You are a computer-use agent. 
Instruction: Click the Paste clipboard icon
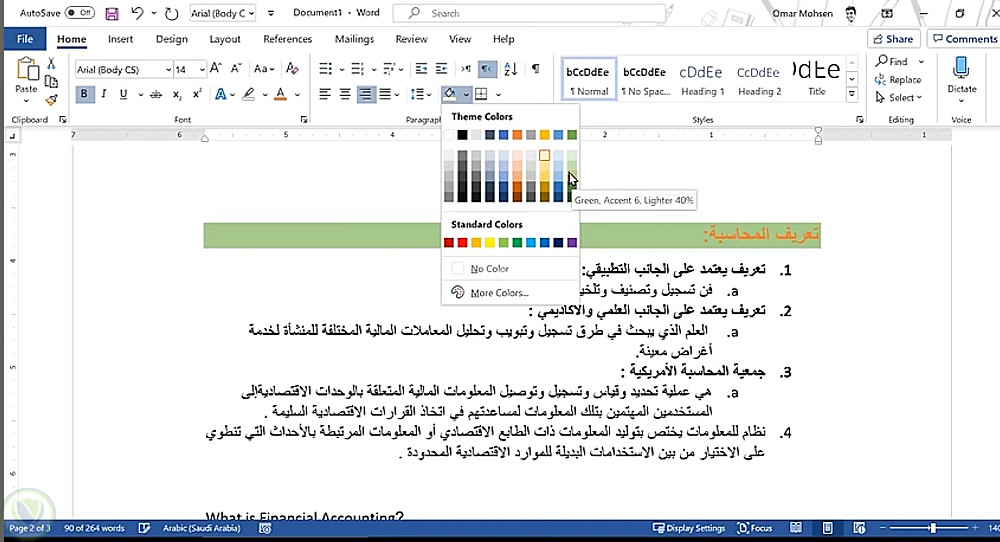click(27, 69)
